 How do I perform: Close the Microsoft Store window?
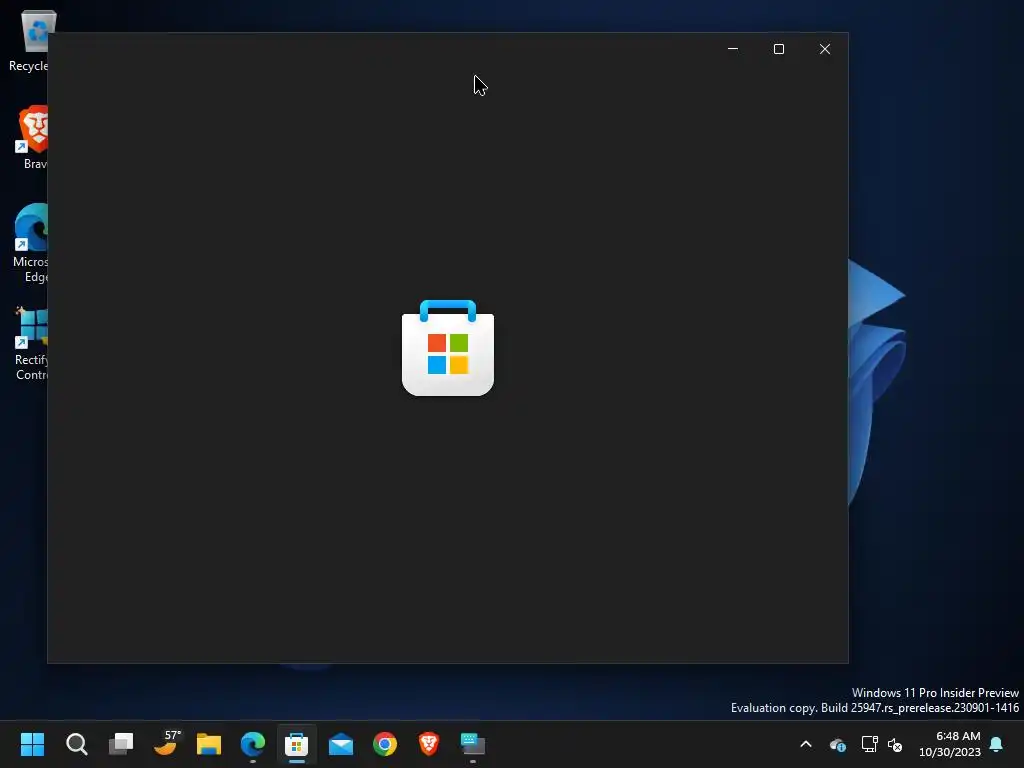(x=825, y=49)
